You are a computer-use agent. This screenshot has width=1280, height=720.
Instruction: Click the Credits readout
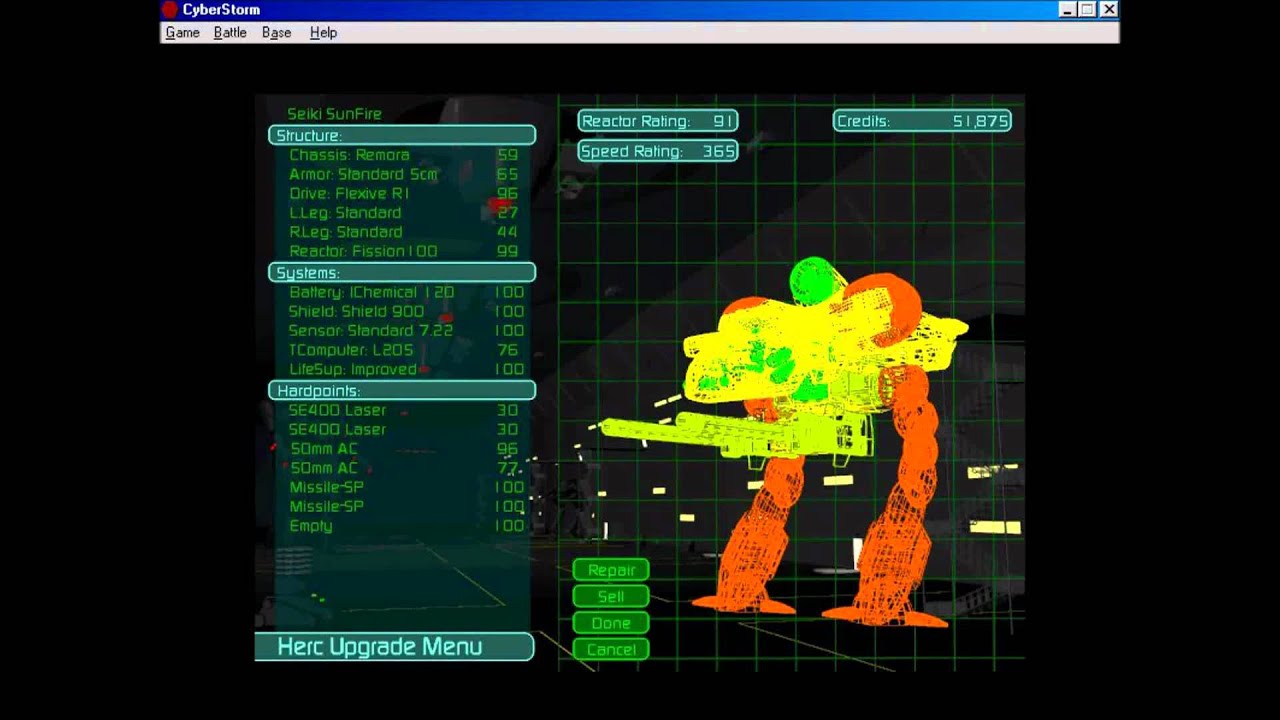922,121
